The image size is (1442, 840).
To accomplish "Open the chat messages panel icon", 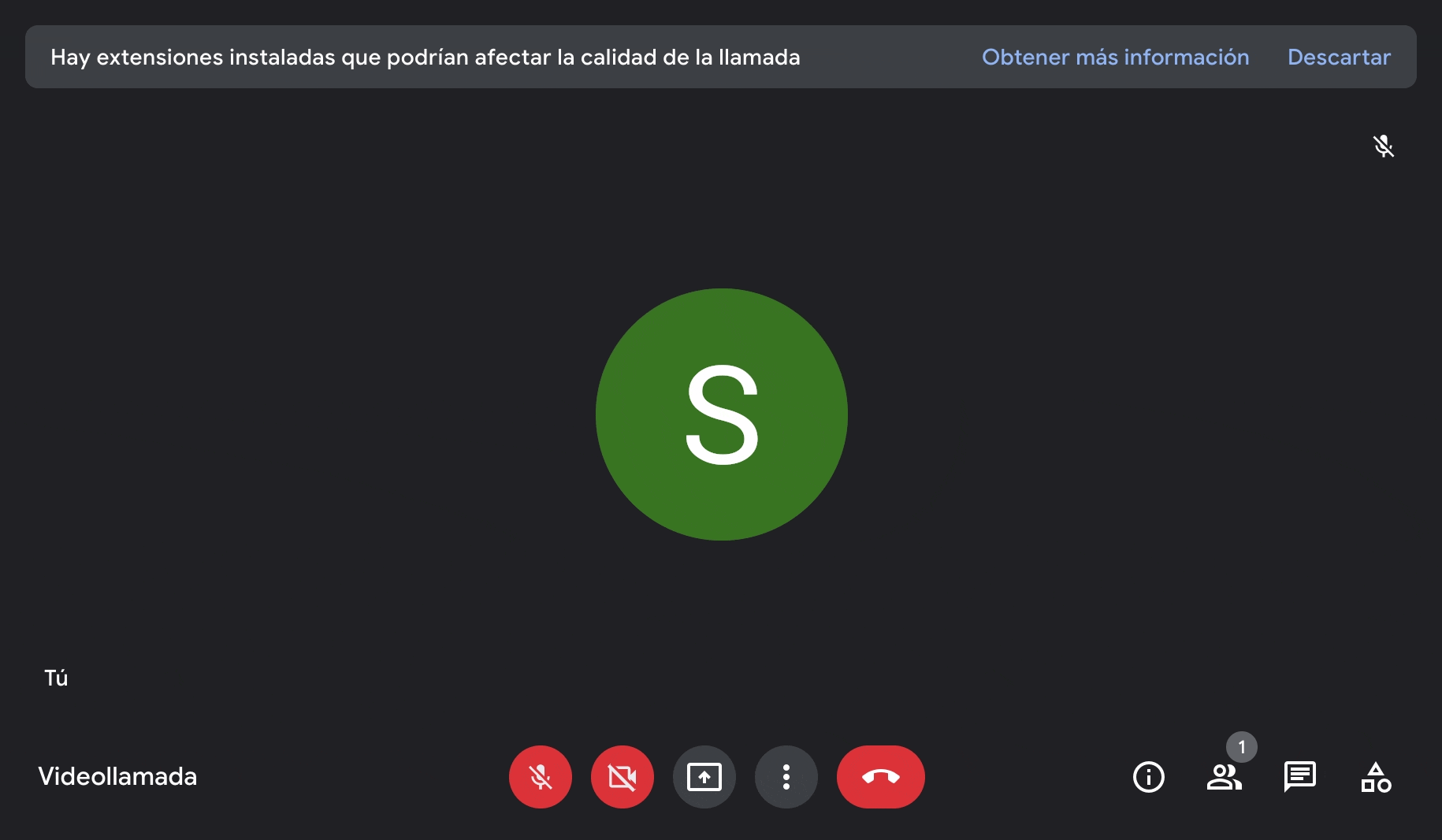I will pos(1300,777).
